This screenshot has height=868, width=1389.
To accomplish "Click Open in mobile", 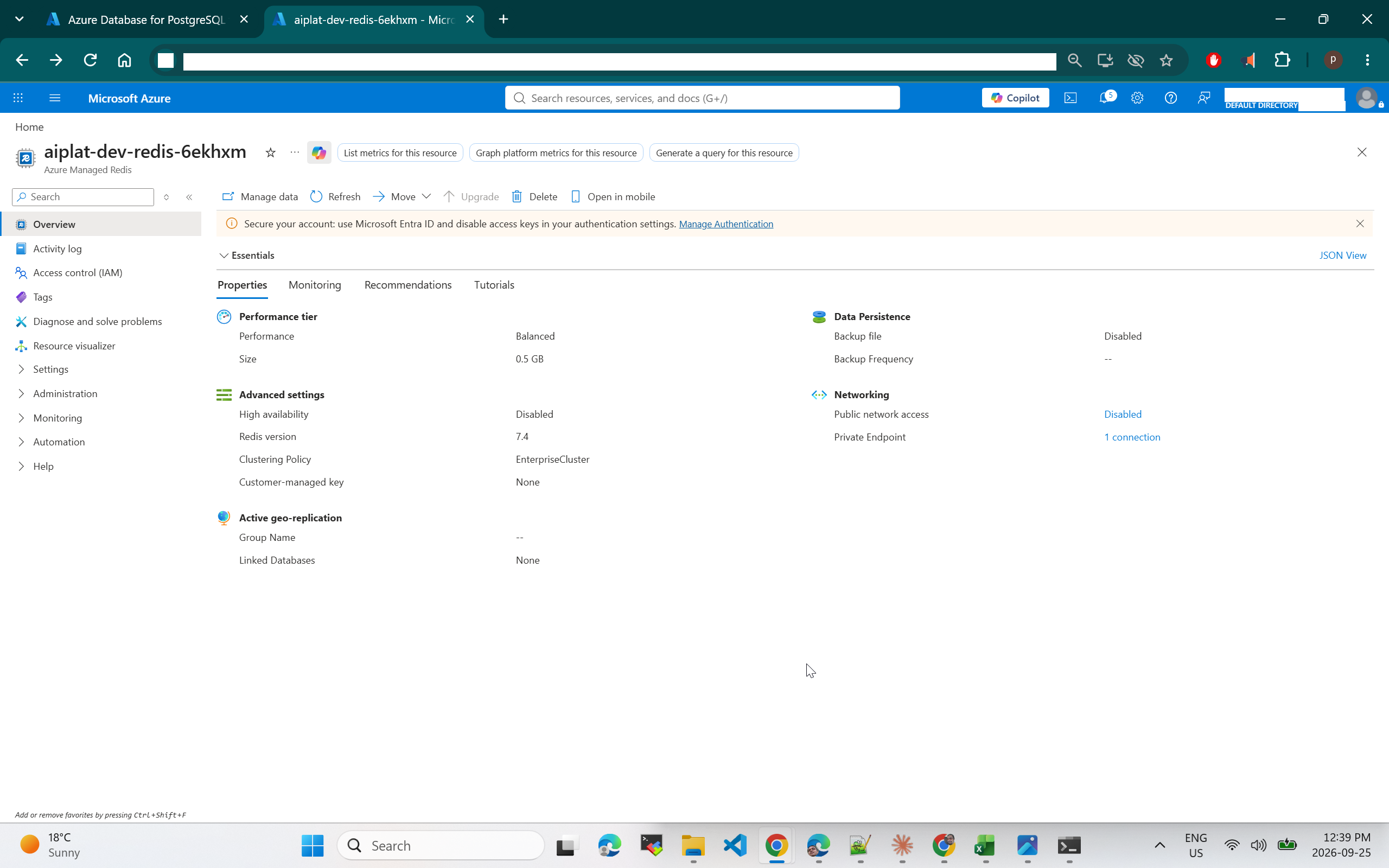I will coord(613,197).
